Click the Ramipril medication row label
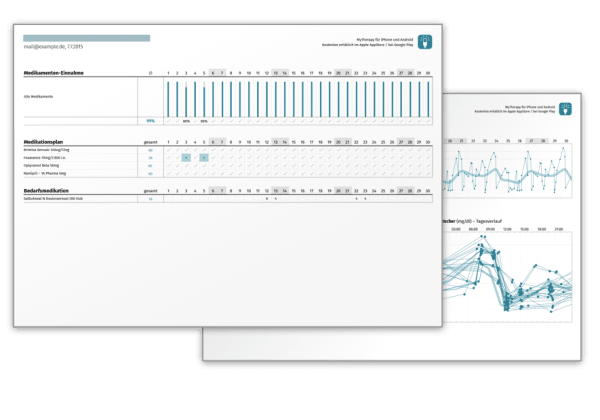Screen dimensions: 600x420 pyautogui.click(x=47, y=174)
